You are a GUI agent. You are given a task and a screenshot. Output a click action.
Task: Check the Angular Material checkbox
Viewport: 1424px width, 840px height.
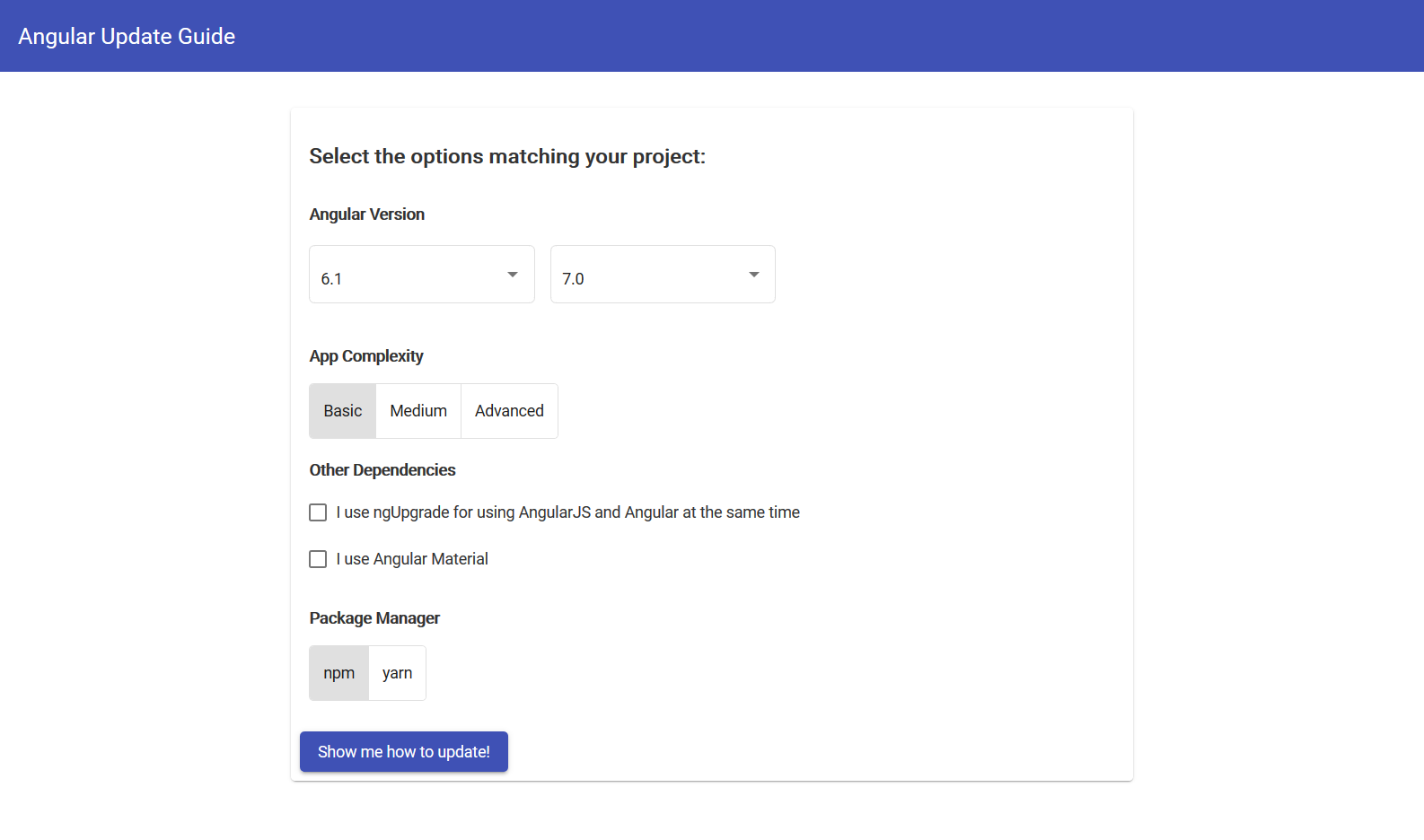(x=318, y=559)
